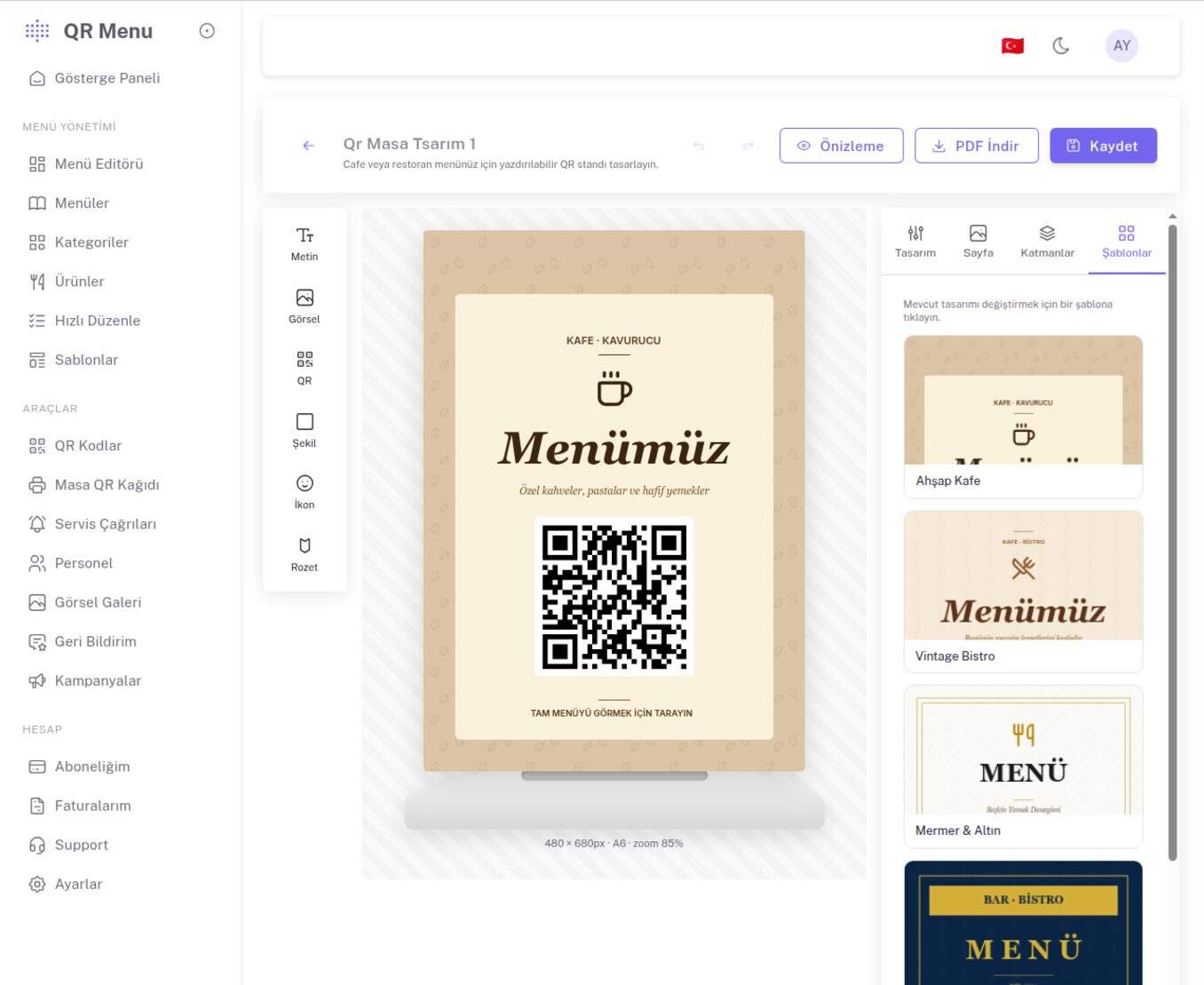
Task: Select Özel kahveler subtitle on canvas
Action: (x=614, y=490)
